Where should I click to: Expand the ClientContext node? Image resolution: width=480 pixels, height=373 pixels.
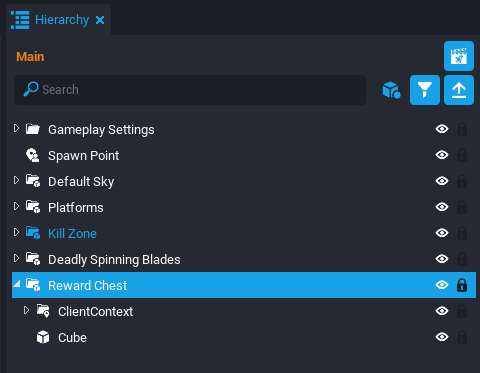(x=26, y=310)
